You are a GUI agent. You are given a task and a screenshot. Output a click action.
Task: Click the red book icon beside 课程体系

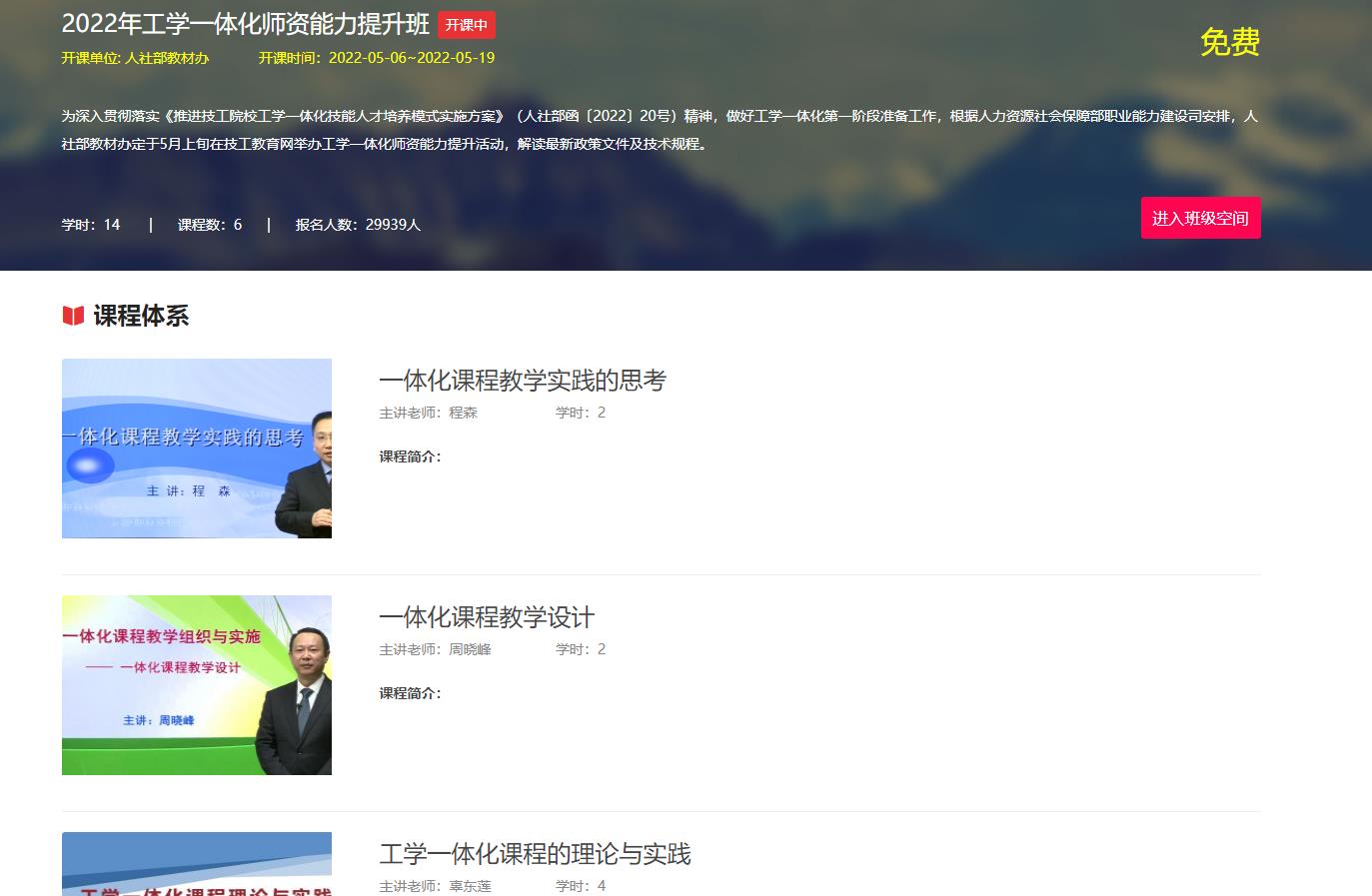73,316
